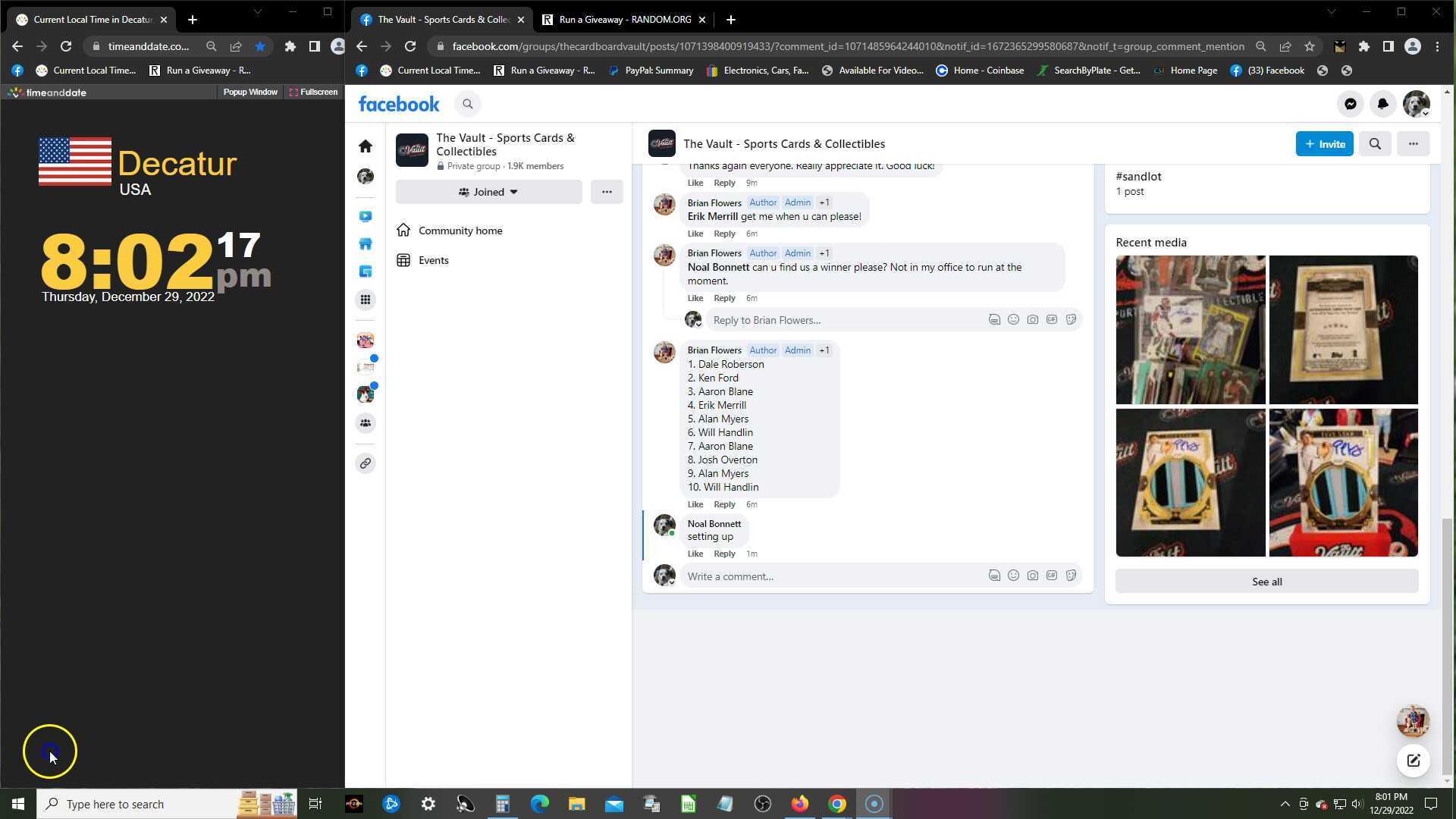Open Marketplace icon in left sidebar
Screen dimensions: 1456x819
point(366,244)
